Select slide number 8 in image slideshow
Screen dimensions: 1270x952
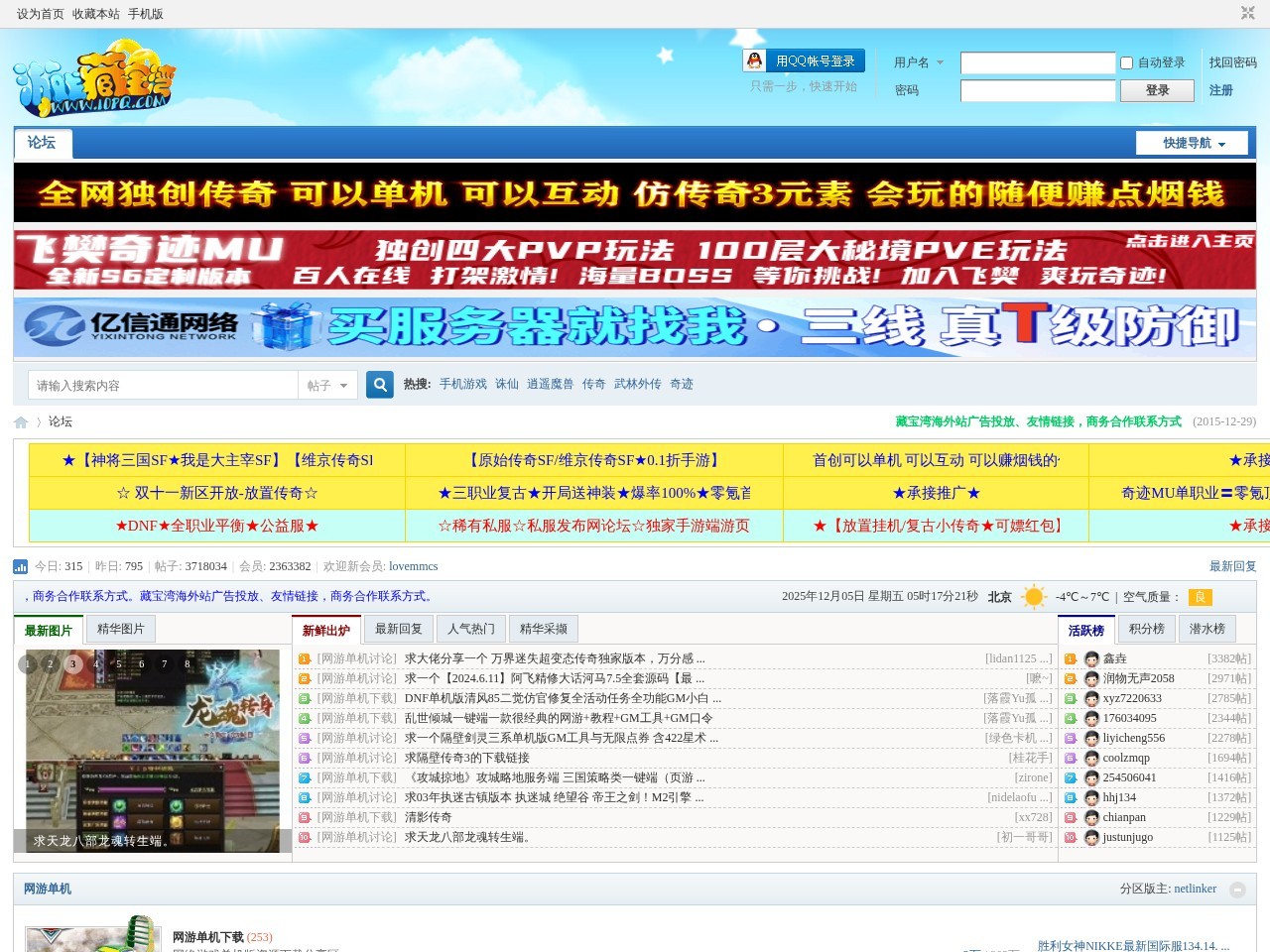coord(187,664)
